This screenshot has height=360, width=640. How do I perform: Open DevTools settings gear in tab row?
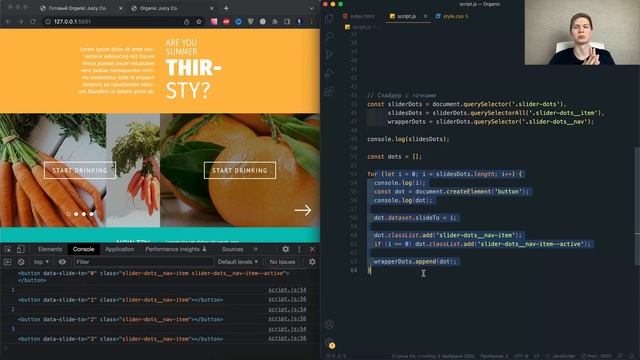(285, 249)
